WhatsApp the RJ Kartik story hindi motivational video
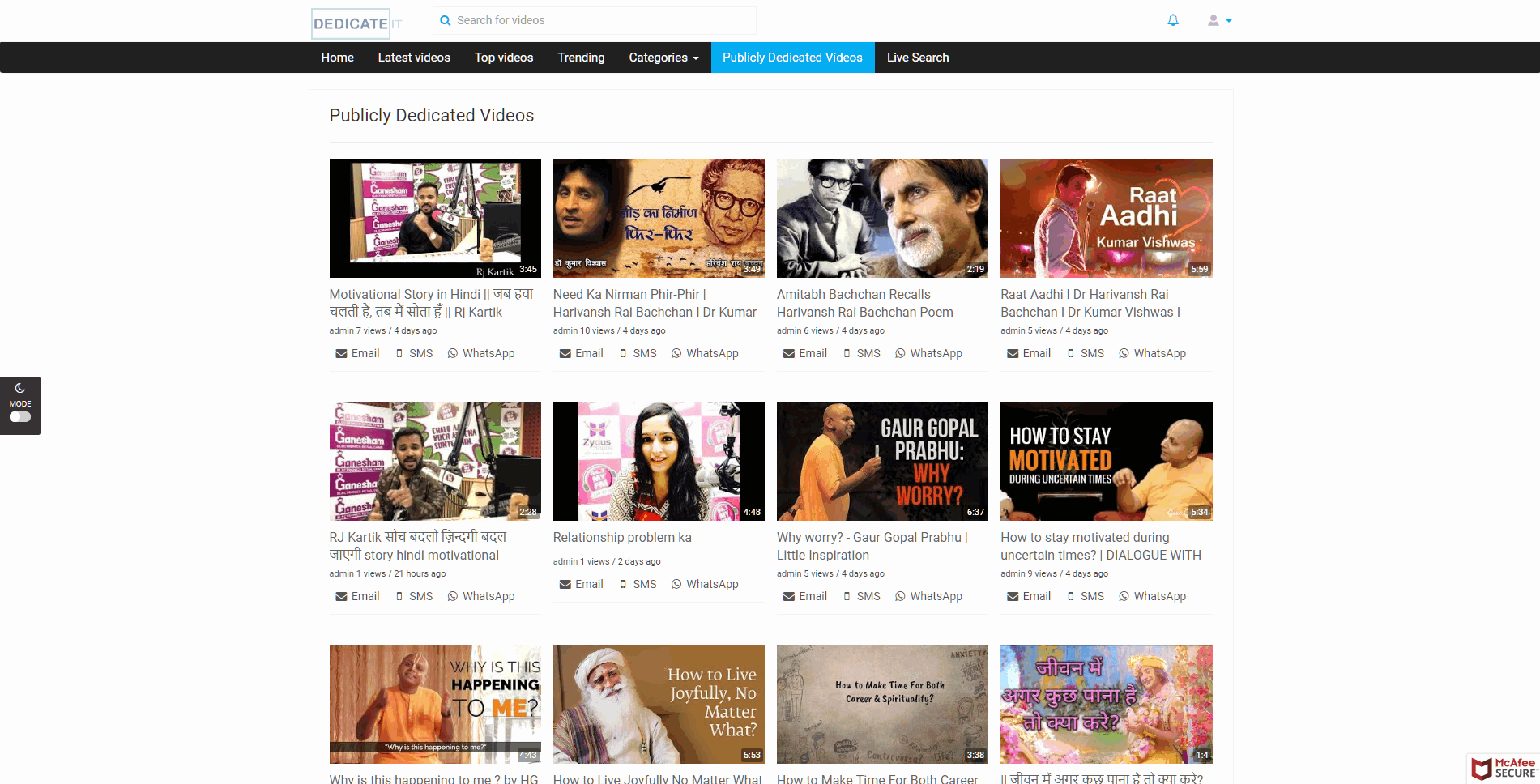The height and width of the screenshot is (784, 1540). pyautogui.click(x=481, y=596)
